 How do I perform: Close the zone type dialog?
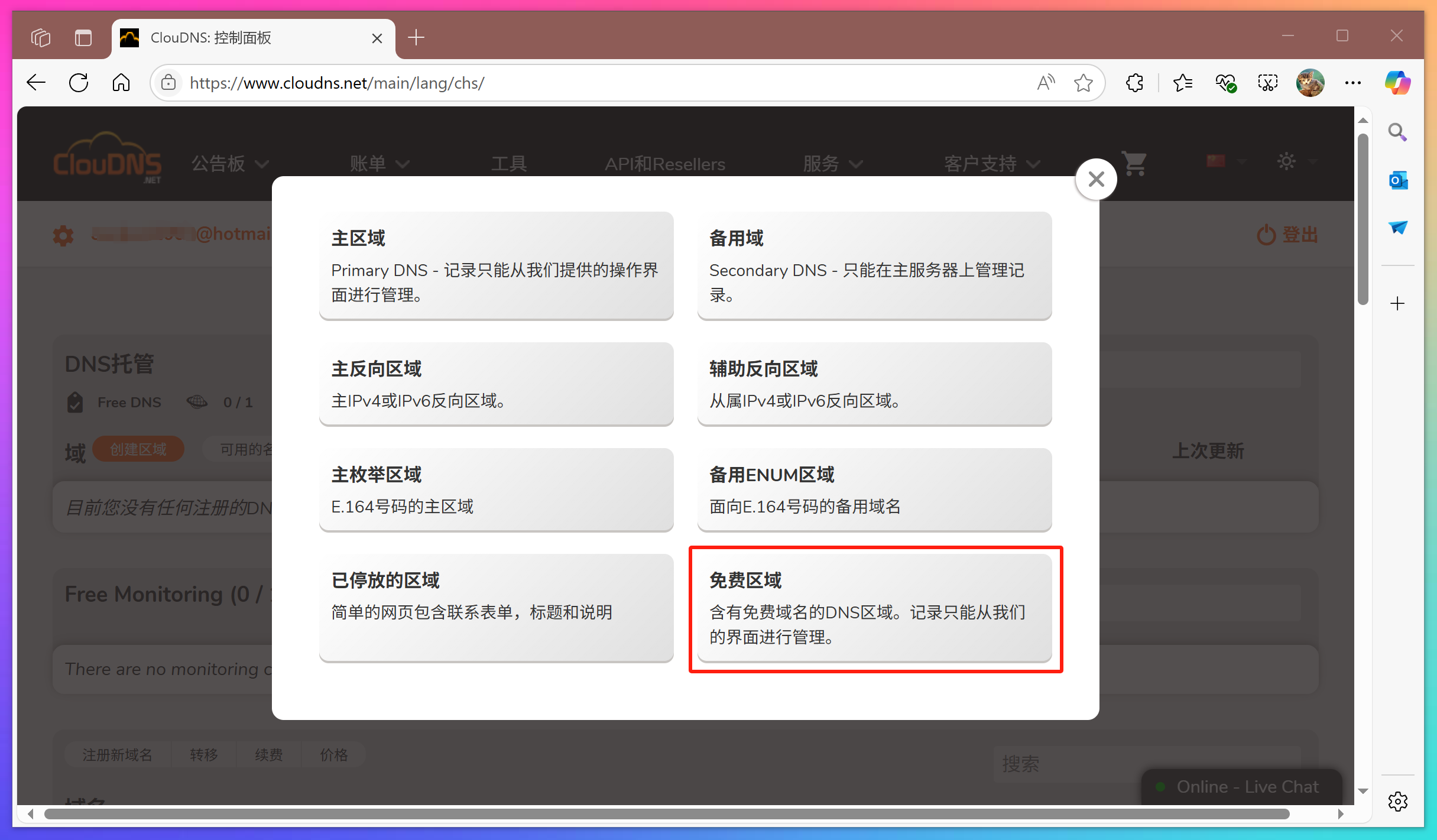pyautogui.click(x=1095, y=179)
